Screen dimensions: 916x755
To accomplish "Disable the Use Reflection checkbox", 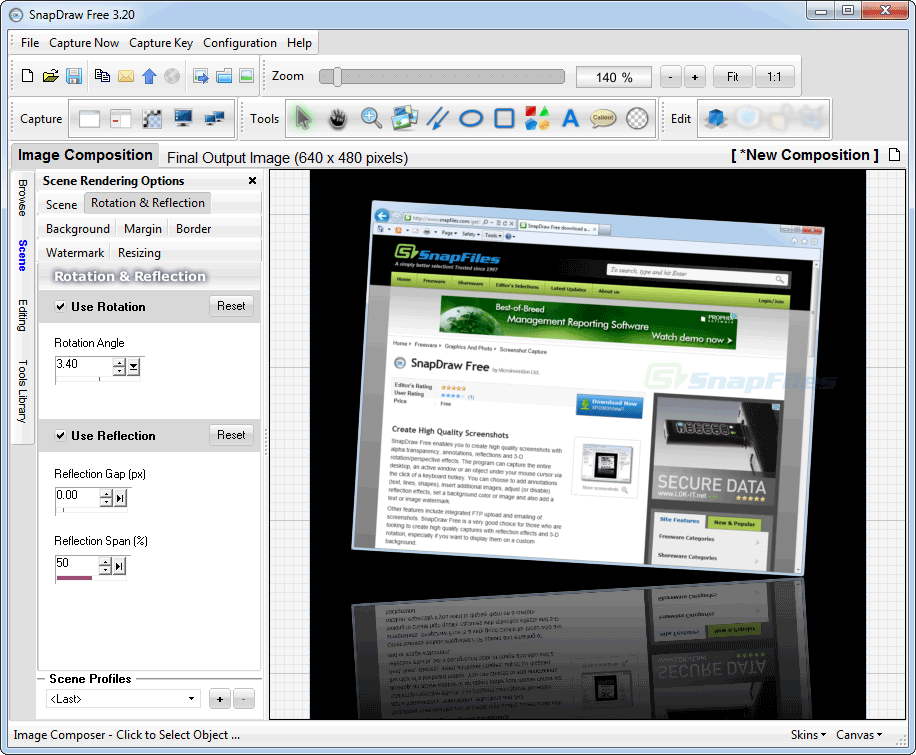I will [61, 436].
